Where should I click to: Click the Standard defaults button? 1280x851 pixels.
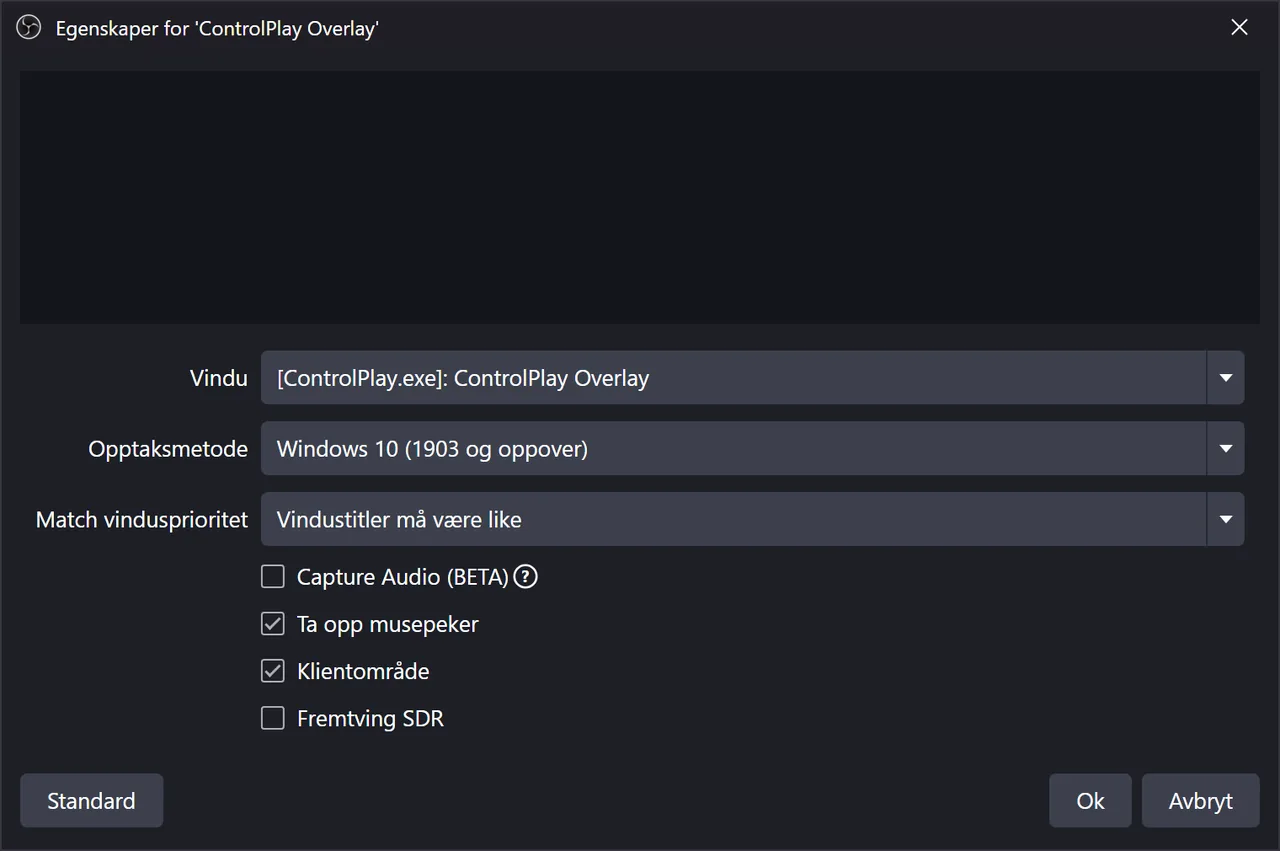(x=91, y=801)
